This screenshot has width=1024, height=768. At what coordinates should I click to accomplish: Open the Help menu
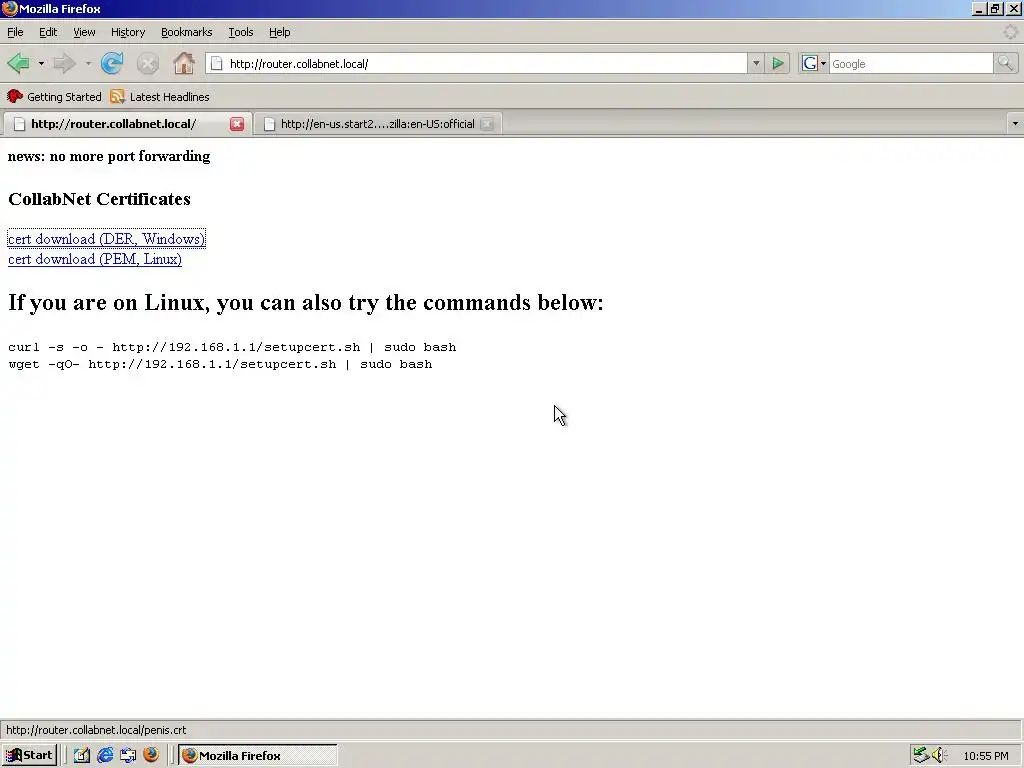pyautogui.click(x=280, y=32)
